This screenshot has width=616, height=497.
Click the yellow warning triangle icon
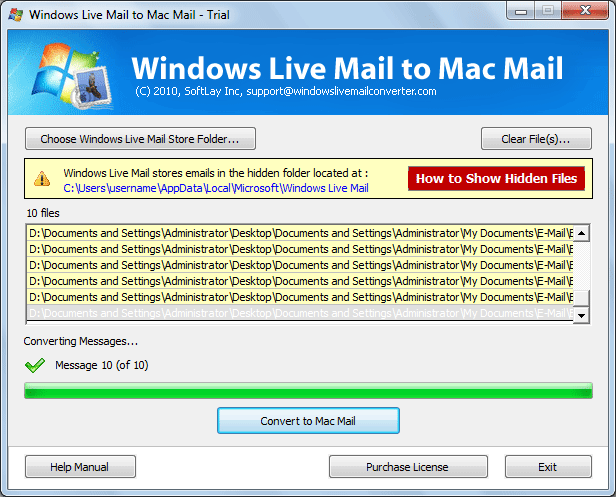tap(42, 179)
